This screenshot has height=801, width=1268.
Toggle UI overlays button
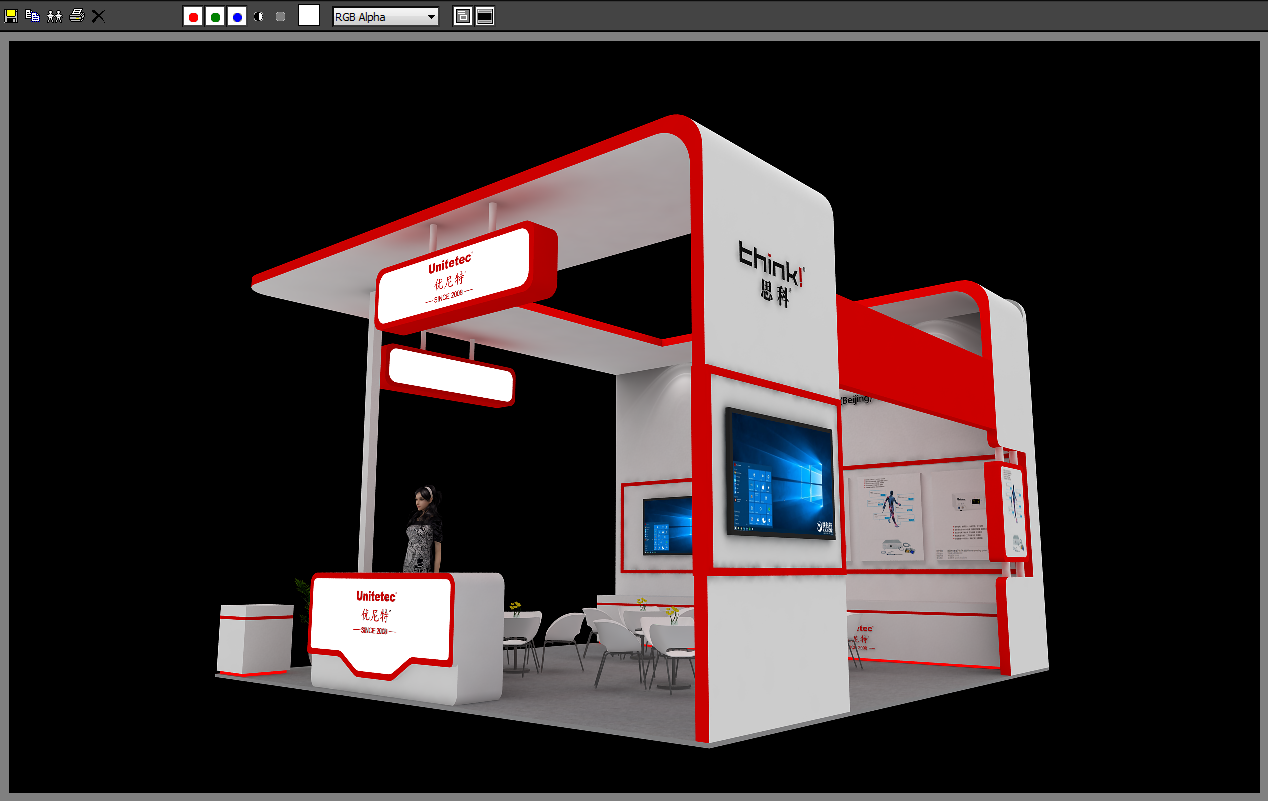click(462, 16)
